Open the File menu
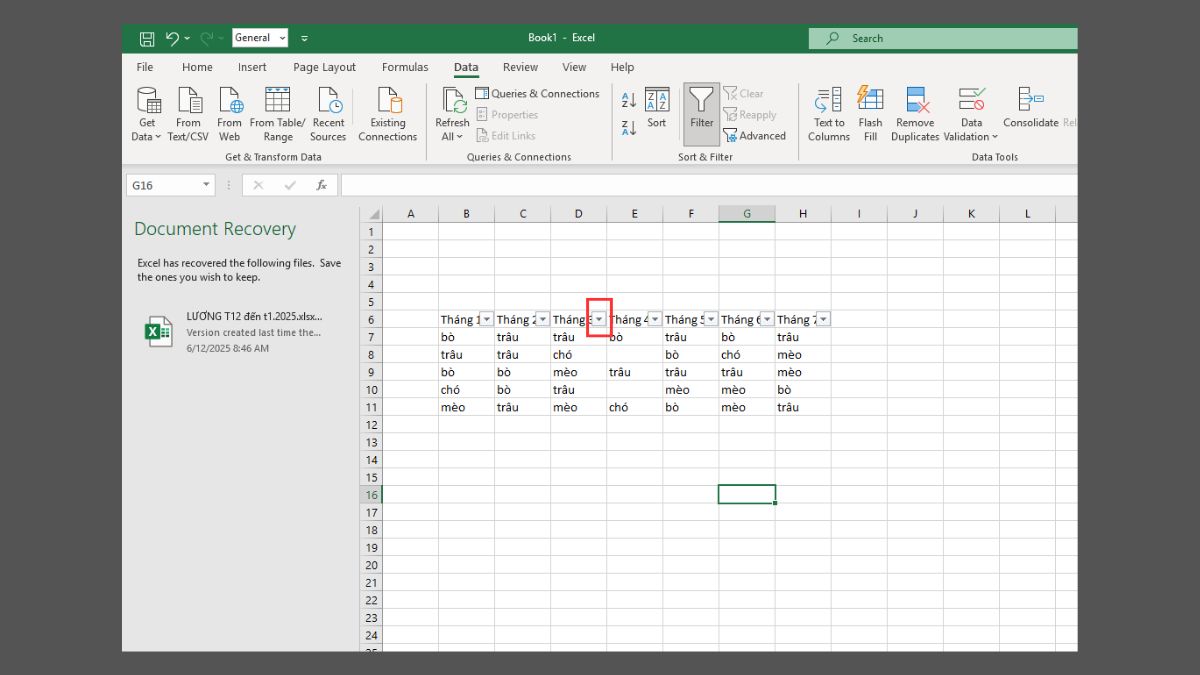Image resolution: width=1200 pixels, height=675 pixels. pyautogui.click(x=144, y=67)
